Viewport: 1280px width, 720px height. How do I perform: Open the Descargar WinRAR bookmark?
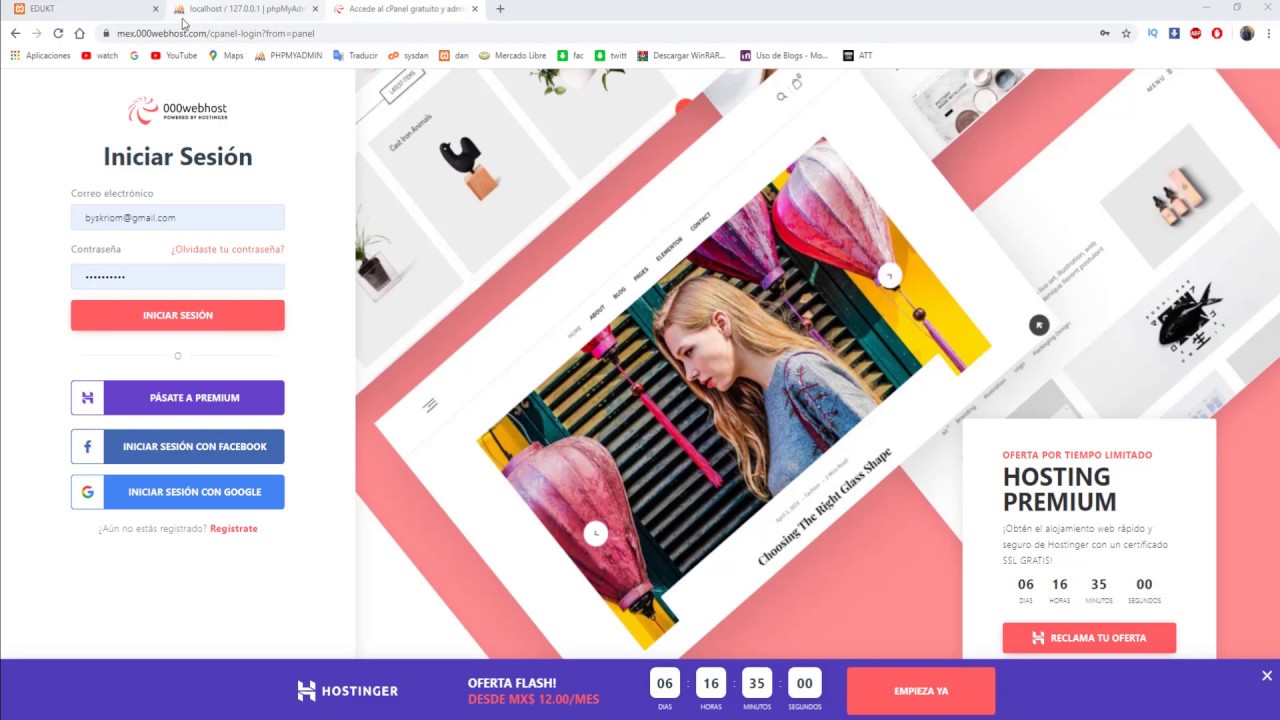click(682, 56)
